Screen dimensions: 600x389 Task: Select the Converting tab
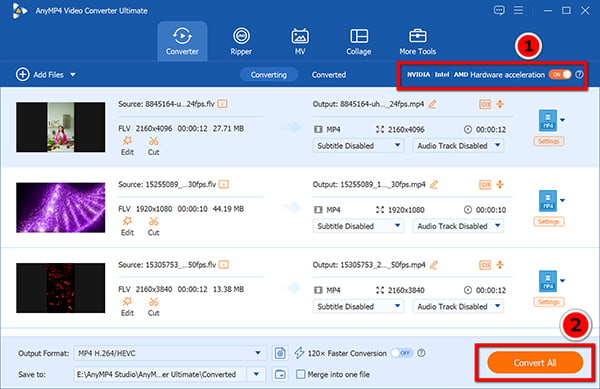click(269, 75)
